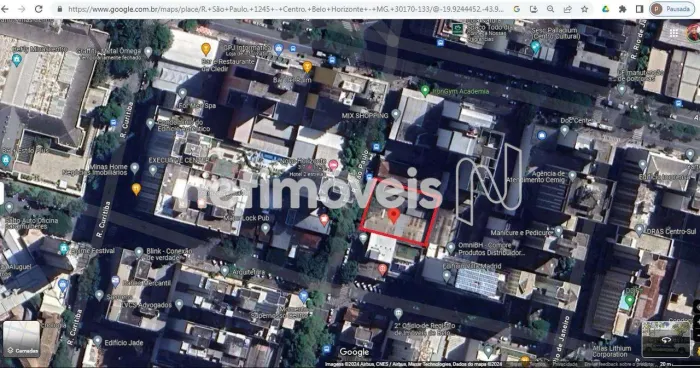
Task: Toggle the browser side panel icon
Action: click(x=639, y=9)
